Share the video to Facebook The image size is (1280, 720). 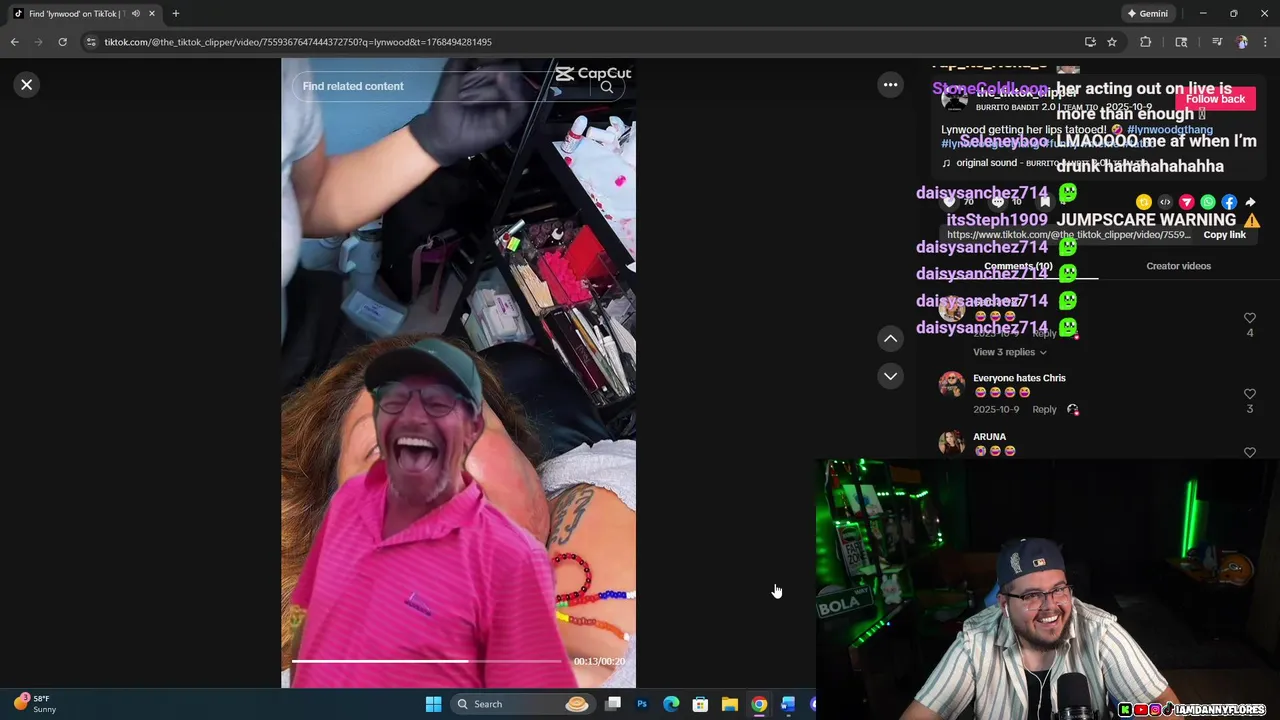[1229, 202]
